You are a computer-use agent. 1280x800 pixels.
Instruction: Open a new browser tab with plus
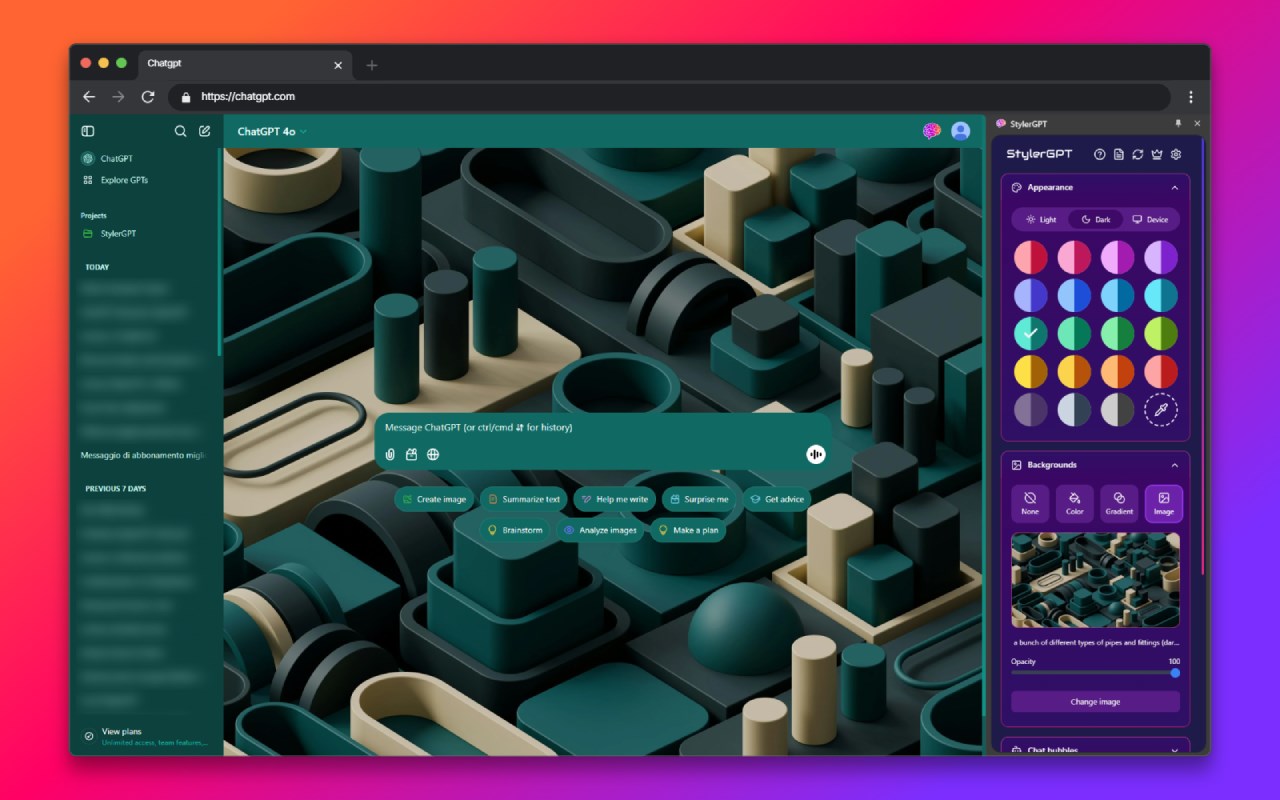point(372,65)
